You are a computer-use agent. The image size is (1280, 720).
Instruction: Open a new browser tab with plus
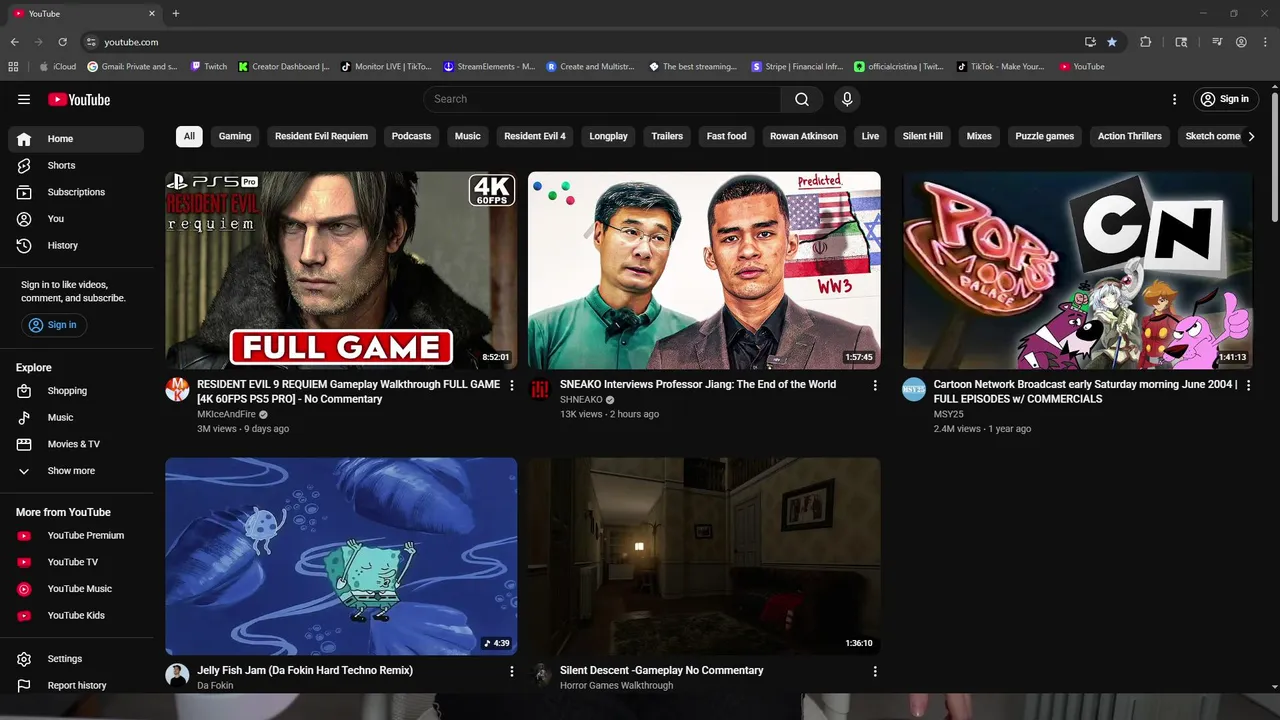176,13
